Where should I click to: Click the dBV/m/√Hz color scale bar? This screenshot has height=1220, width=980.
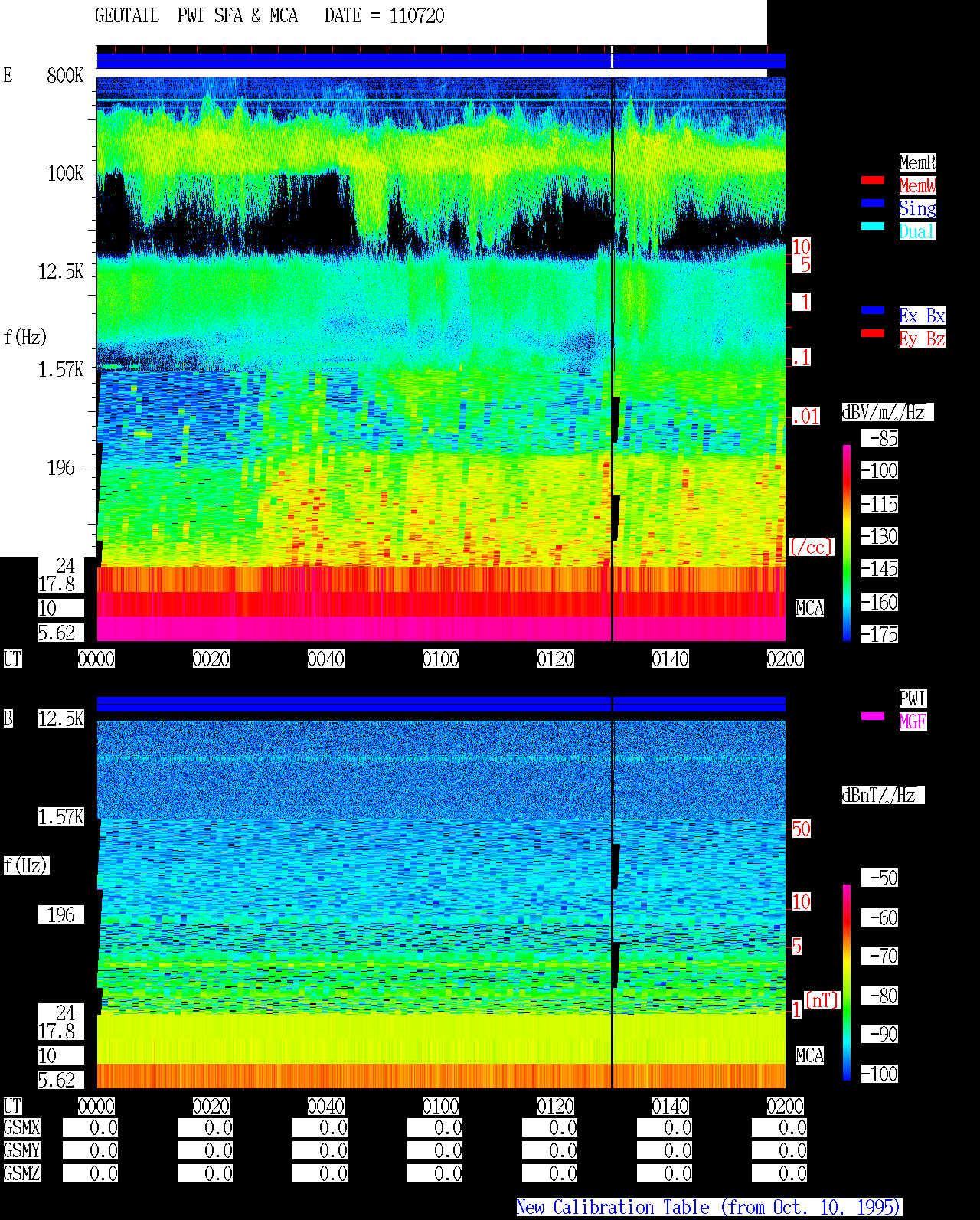(847, 542)
